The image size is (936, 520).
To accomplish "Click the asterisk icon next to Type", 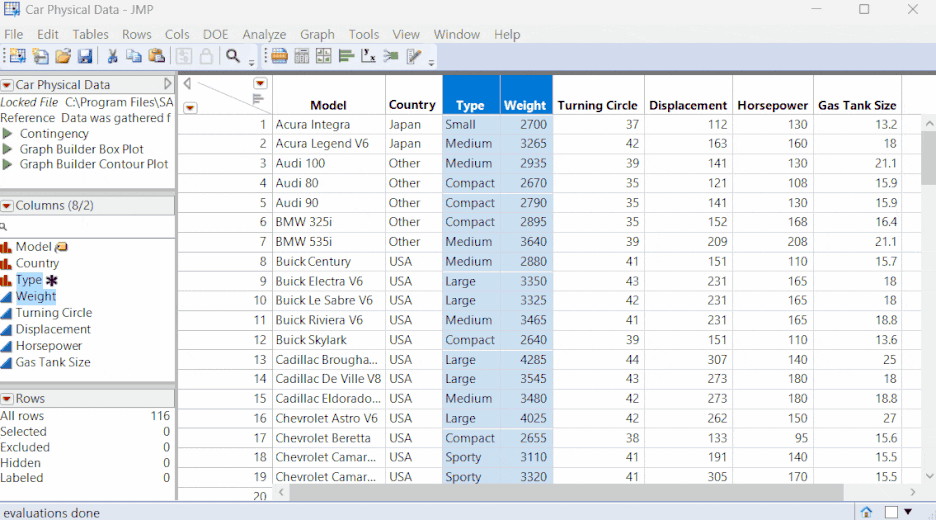I will coord(52,280).
